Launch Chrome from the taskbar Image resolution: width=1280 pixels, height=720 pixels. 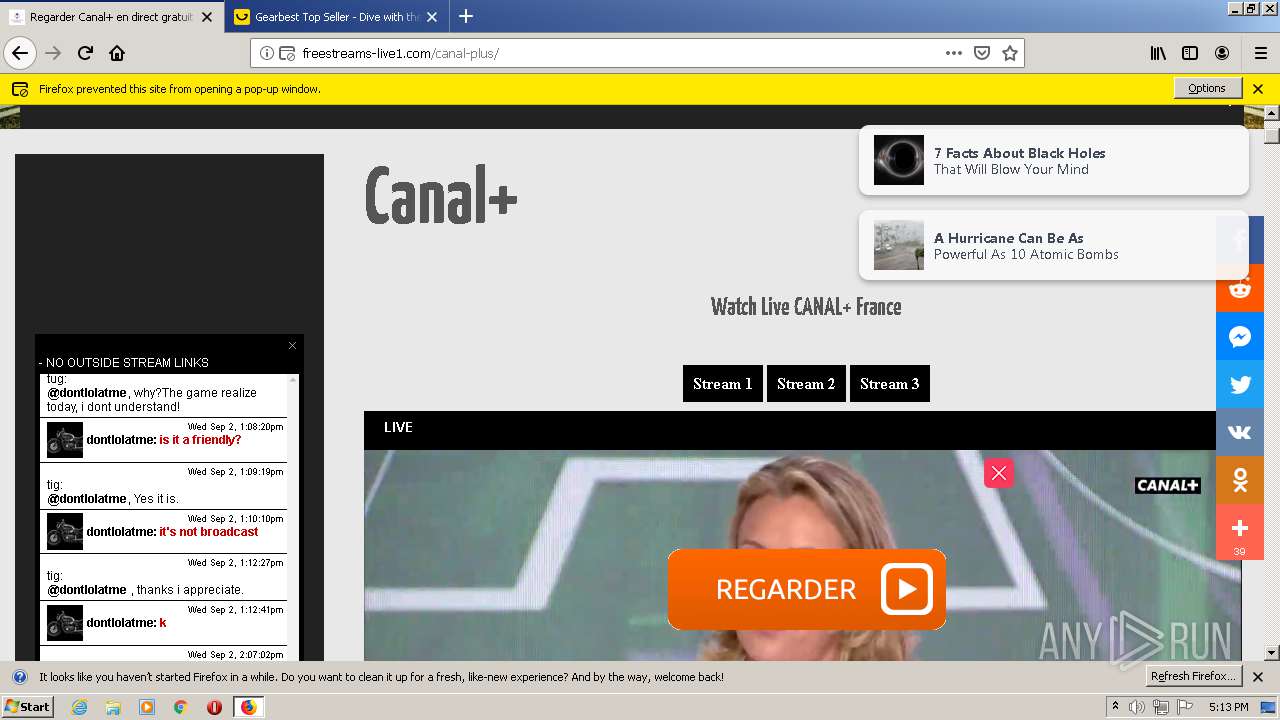[x=180, y=707]
